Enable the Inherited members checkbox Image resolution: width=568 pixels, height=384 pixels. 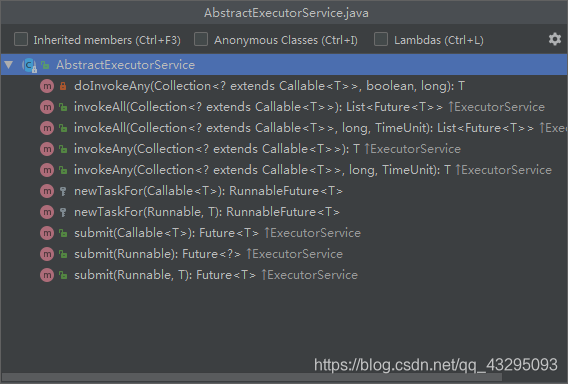click(21, 39)
